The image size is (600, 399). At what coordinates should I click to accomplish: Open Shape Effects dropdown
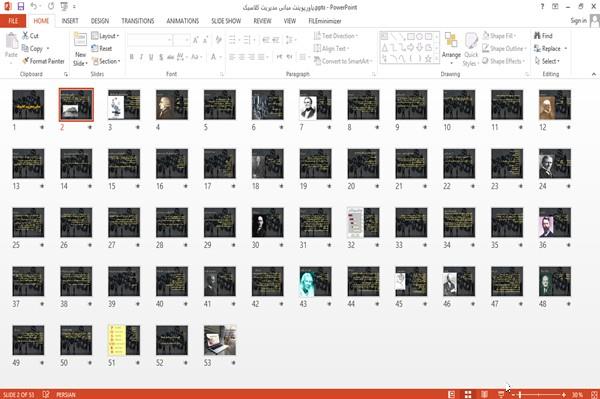pyautogui.click(x=504, y=61)
